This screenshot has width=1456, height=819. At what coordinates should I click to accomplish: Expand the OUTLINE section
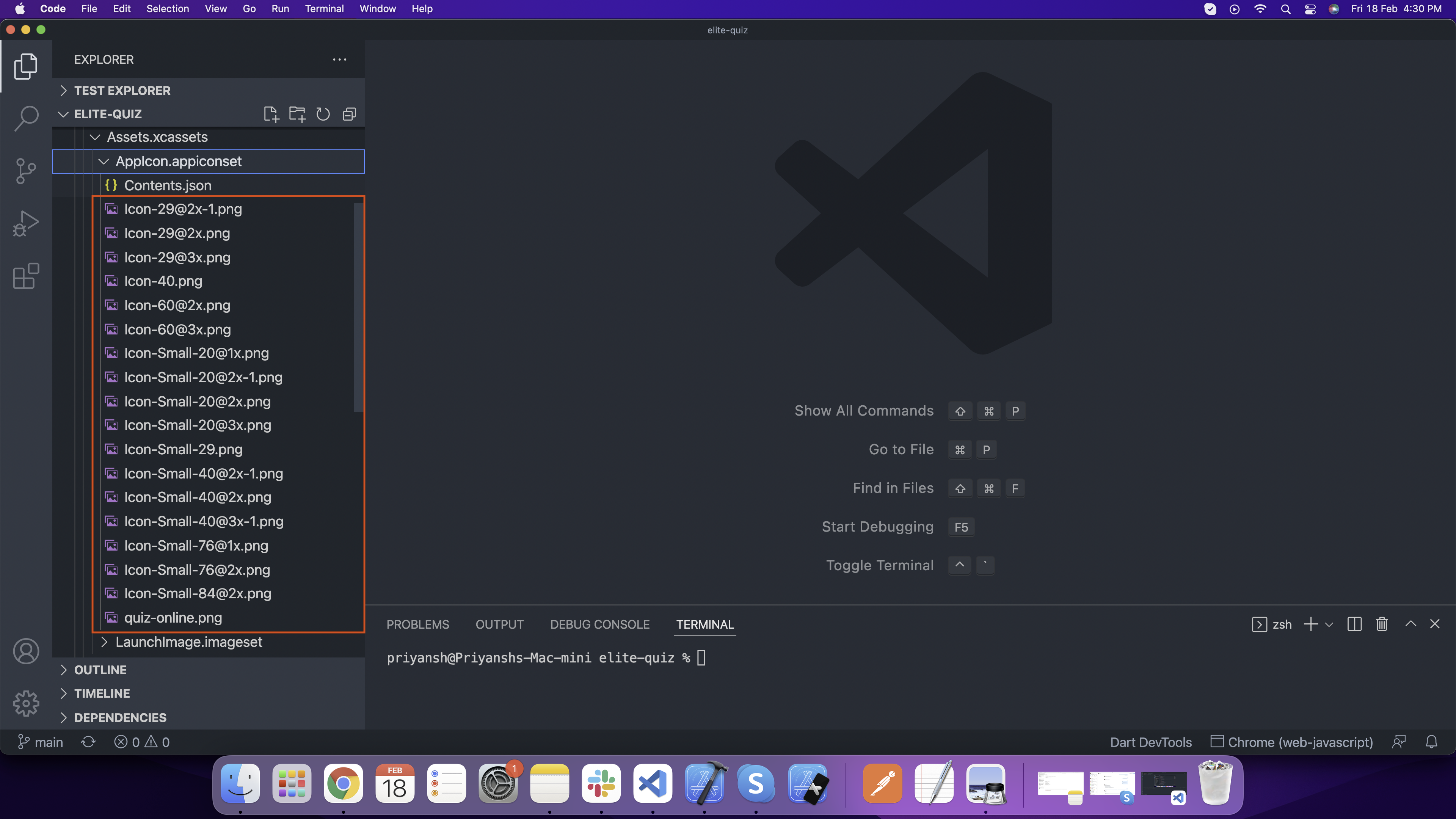click(x=100, y=670)
